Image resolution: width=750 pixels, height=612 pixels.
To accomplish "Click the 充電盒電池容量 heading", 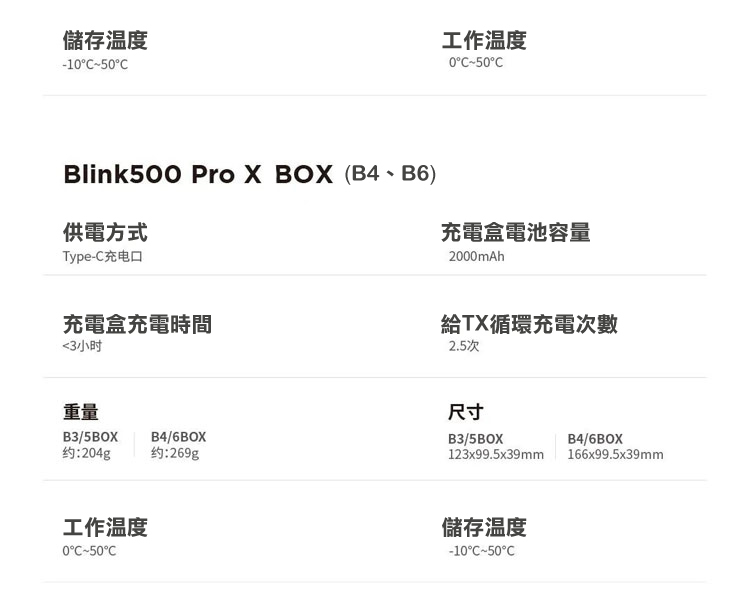I will point(515,233).
